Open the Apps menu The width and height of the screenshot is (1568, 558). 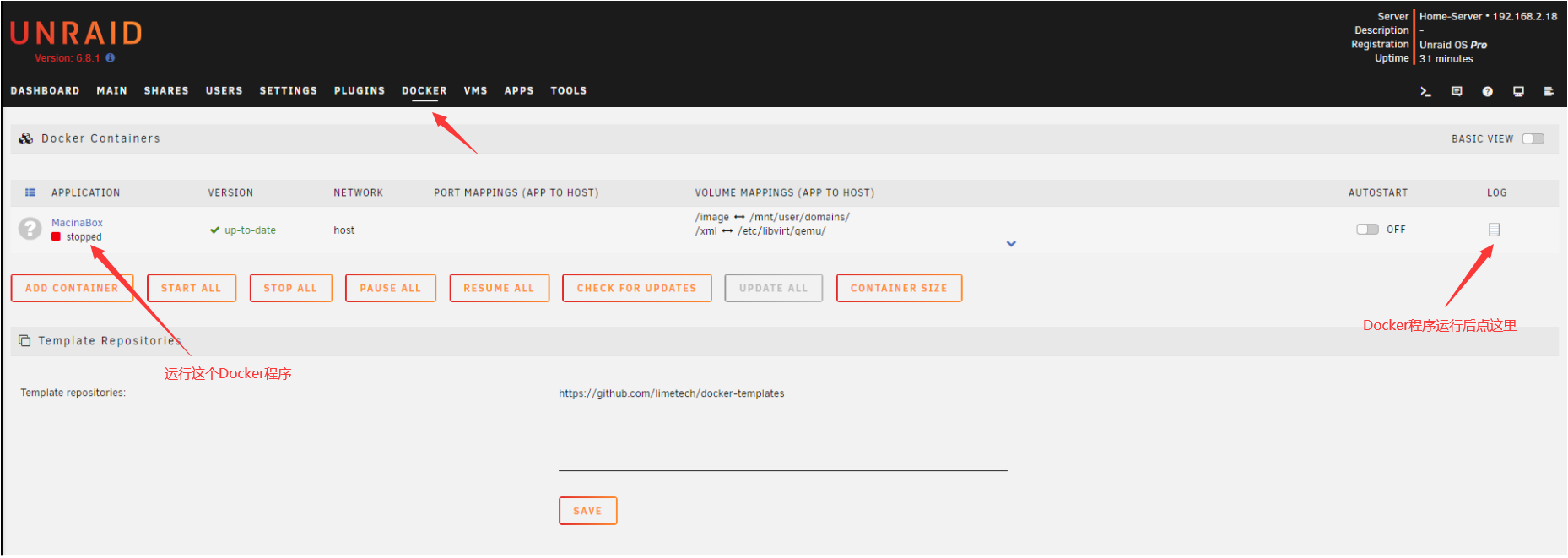[519, 90]
